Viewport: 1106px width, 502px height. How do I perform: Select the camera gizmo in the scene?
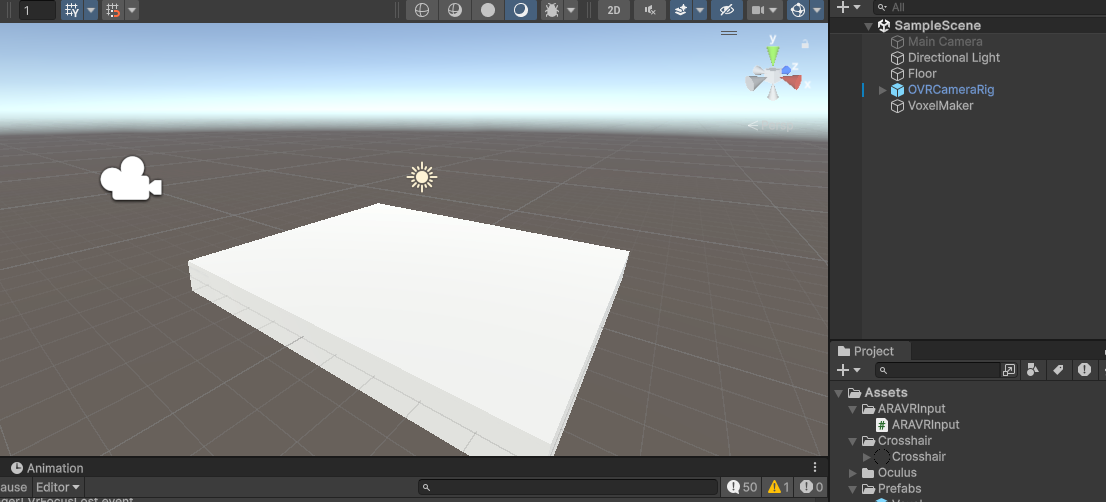coord(131,178)
